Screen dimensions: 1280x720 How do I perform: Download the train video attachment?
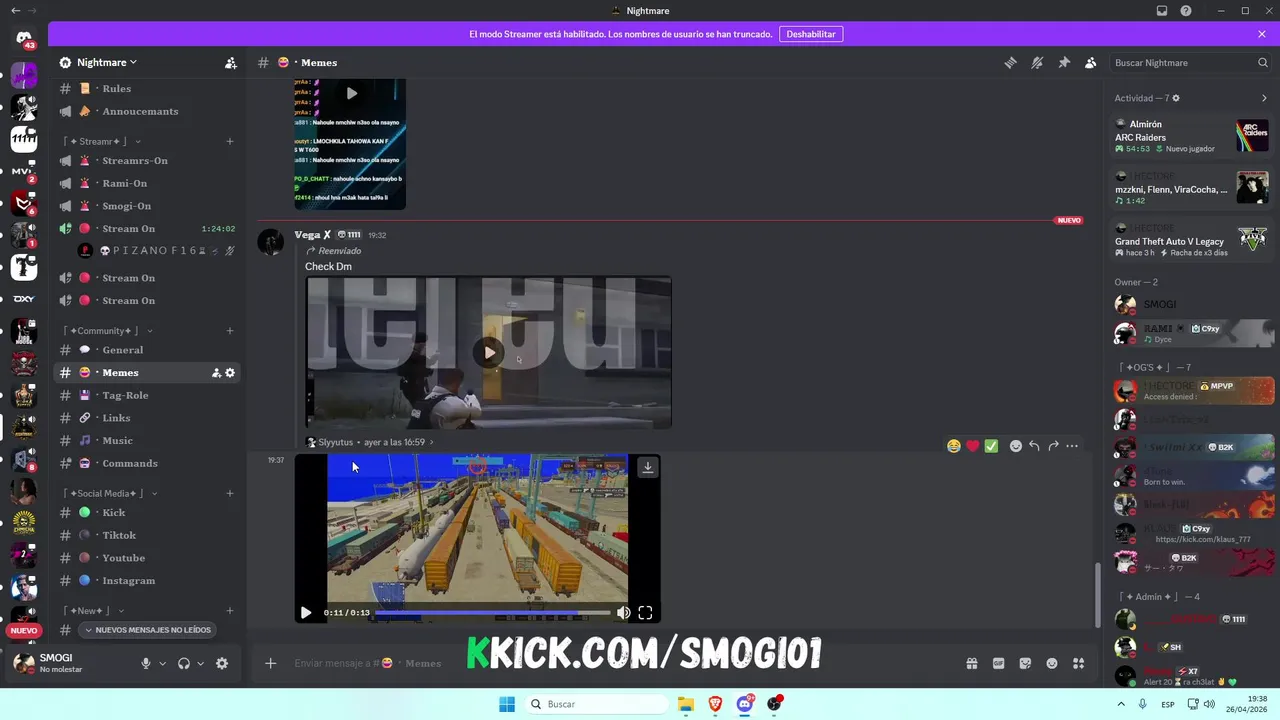pyautogui.click(x=648, y=467)
